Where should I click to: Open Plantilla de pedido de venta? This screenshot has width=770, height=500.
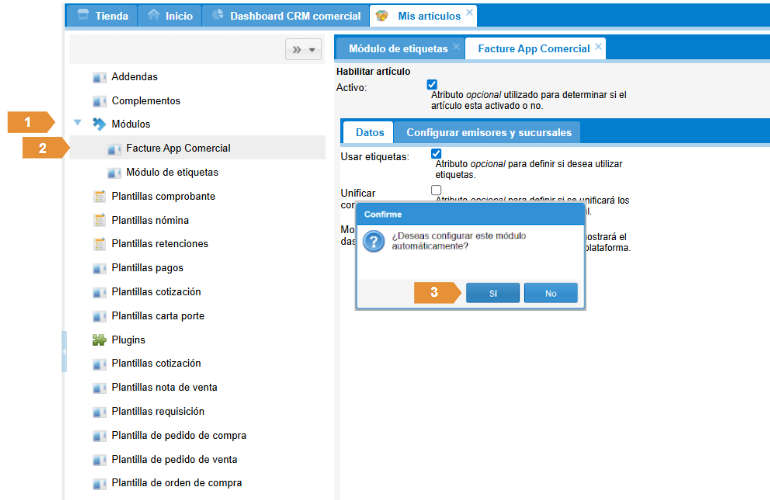tap(174, 460)
